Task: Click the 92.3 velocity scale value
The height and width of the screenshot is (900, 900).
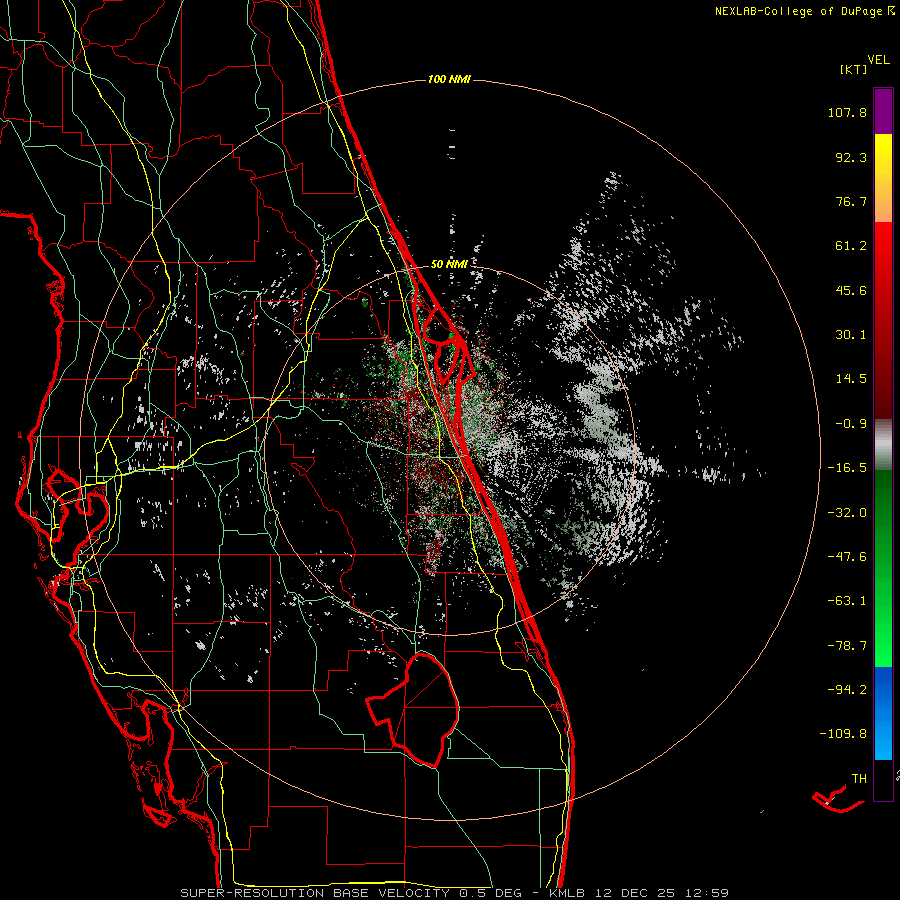Action: pyautogui.click(x=851, y=157)
